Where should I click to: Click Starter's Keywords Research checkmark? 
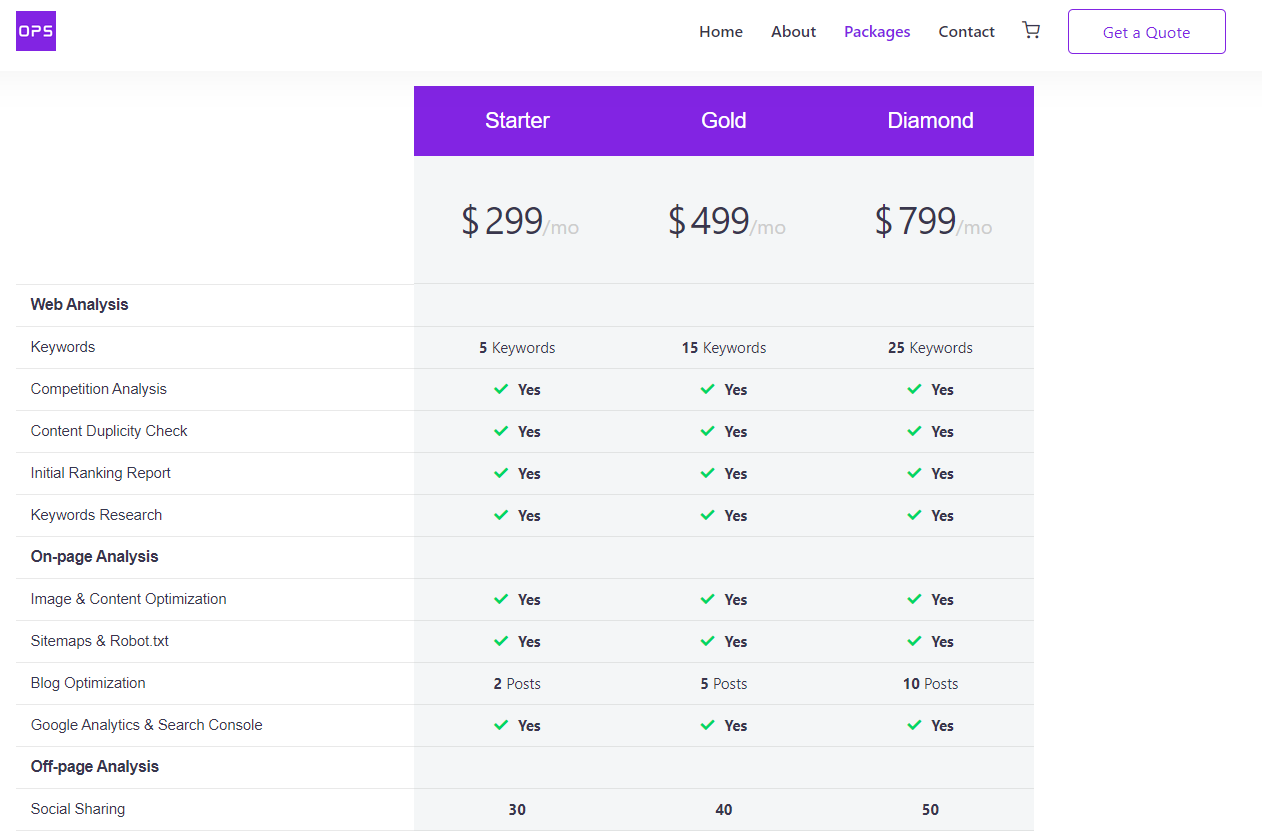pyautogui.click(x=501, y=515)
